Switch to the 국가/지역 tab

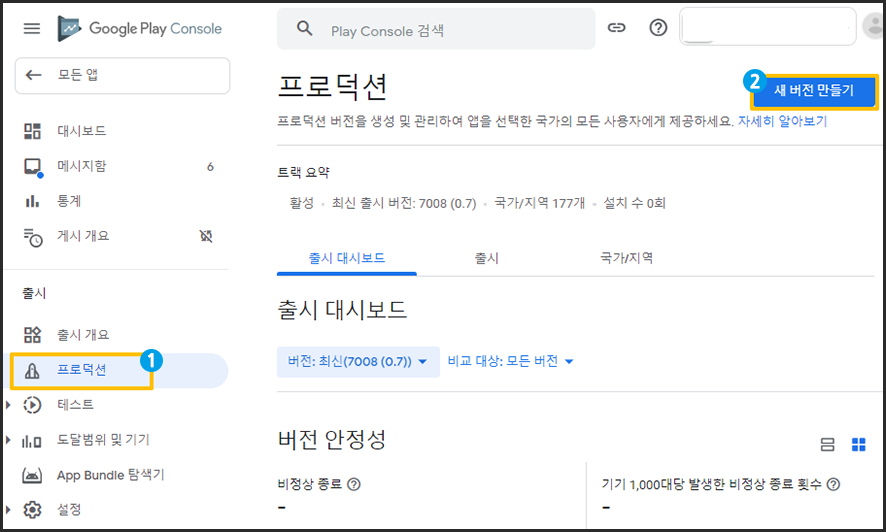(x=626, y=258)
